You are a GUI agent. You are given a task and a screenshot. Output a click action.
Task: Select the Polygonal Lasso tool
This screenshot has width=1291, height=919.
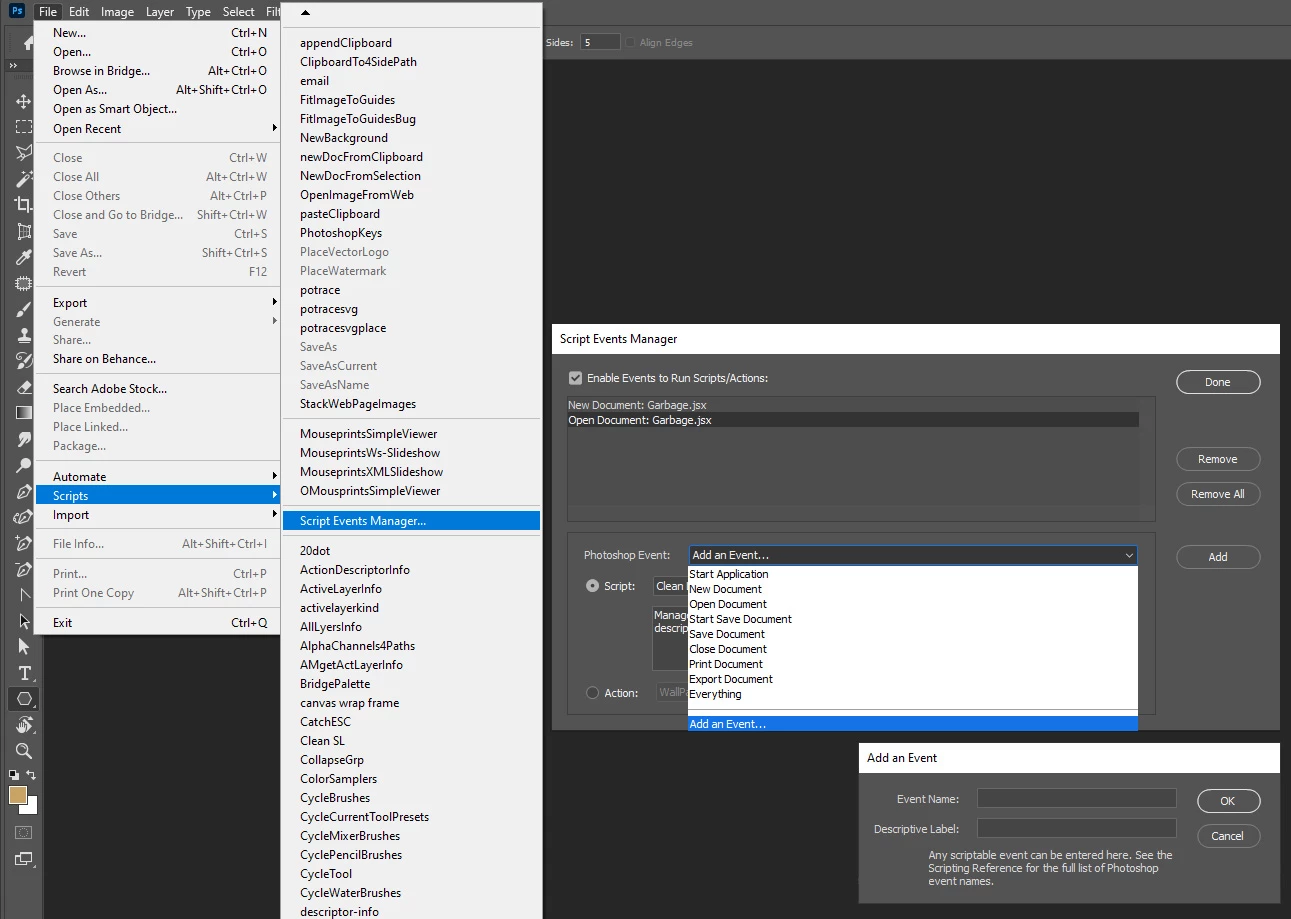pyautogui.click(x=23, y=153)
